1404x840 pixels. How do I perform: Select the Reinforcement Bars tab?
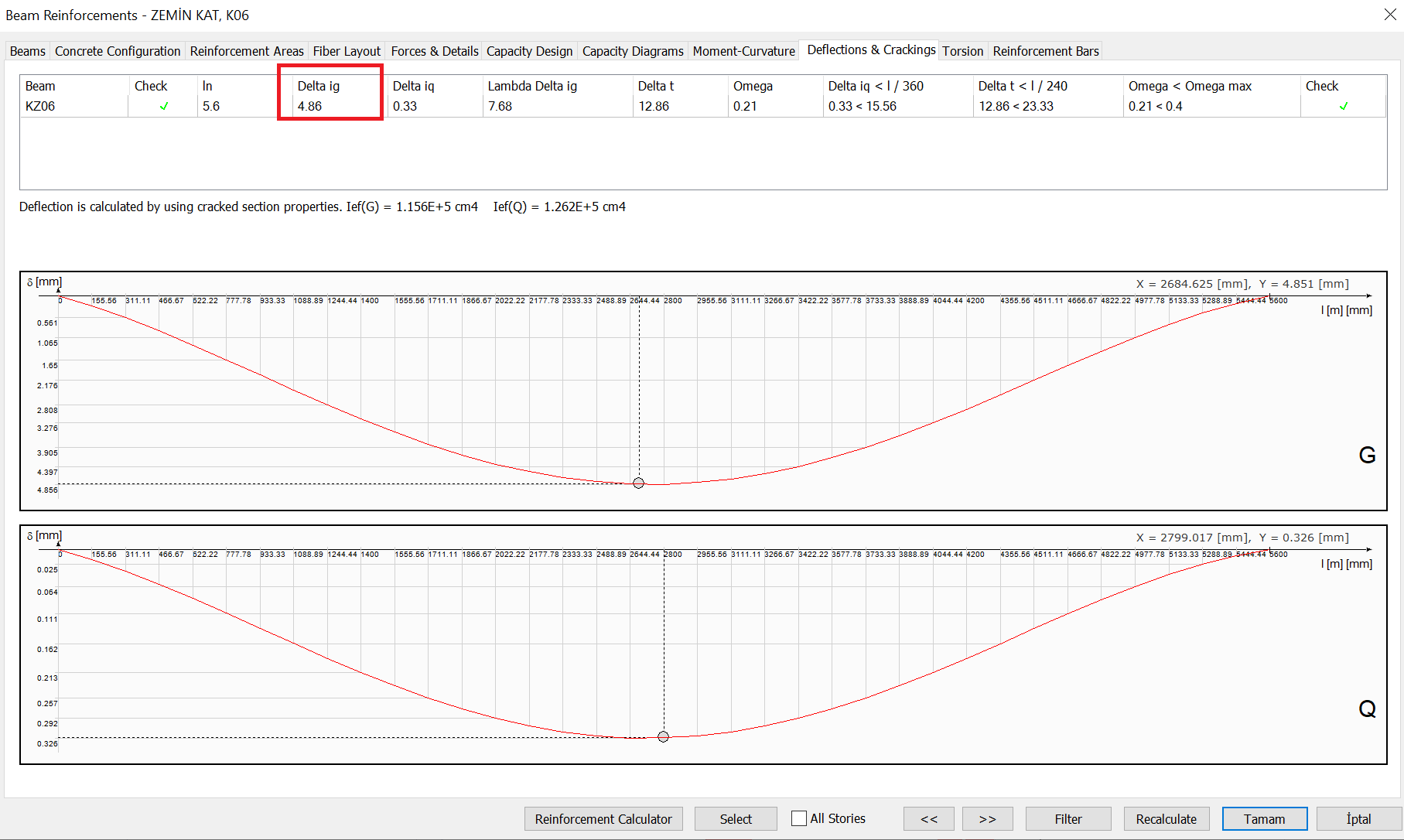coord(1045,51)
